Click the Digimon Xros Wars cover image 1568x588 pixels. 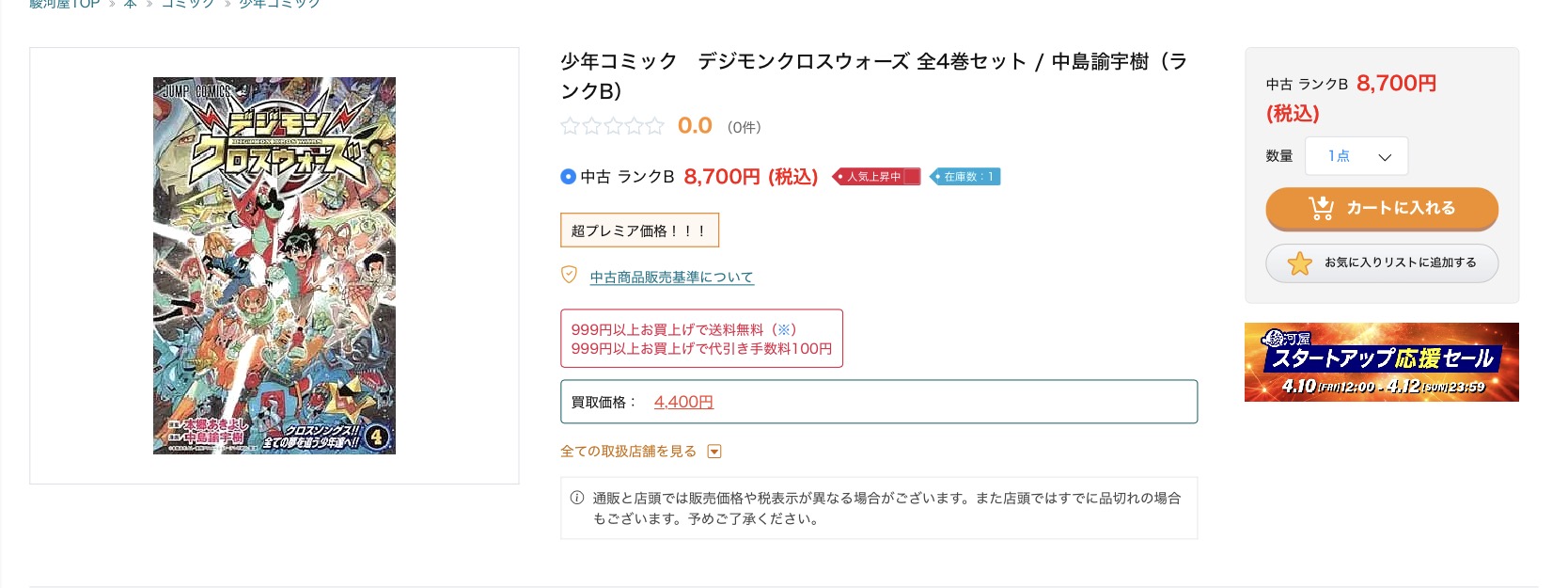pos(274,265)
